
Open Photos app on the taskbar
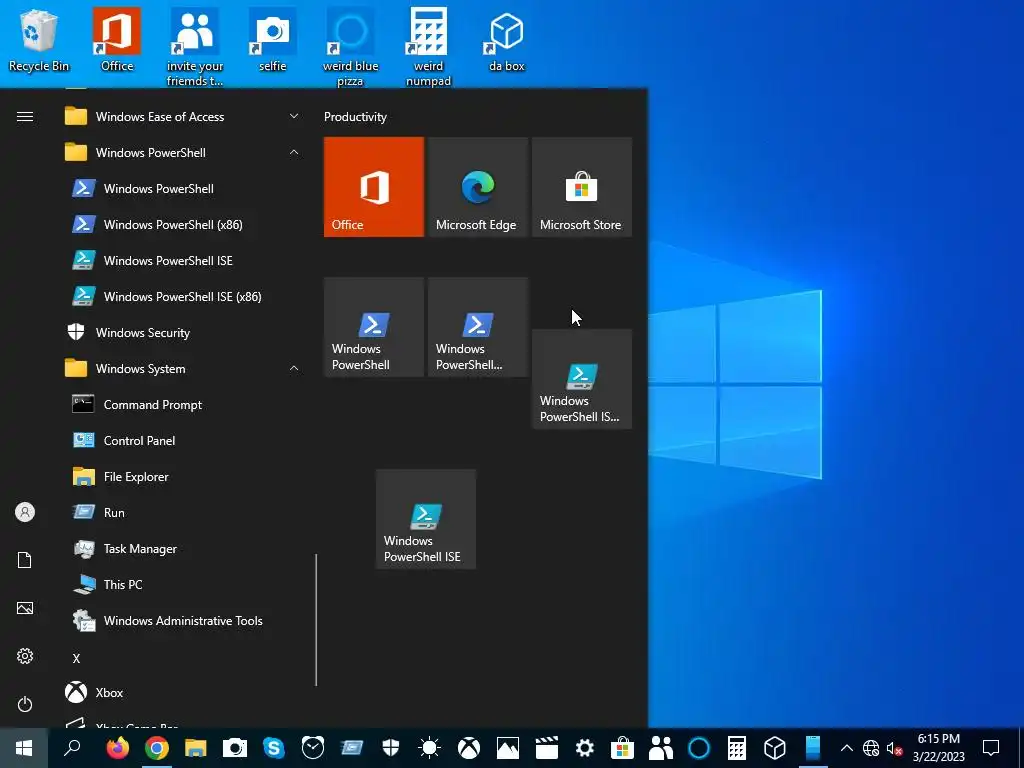coord(507,748)
